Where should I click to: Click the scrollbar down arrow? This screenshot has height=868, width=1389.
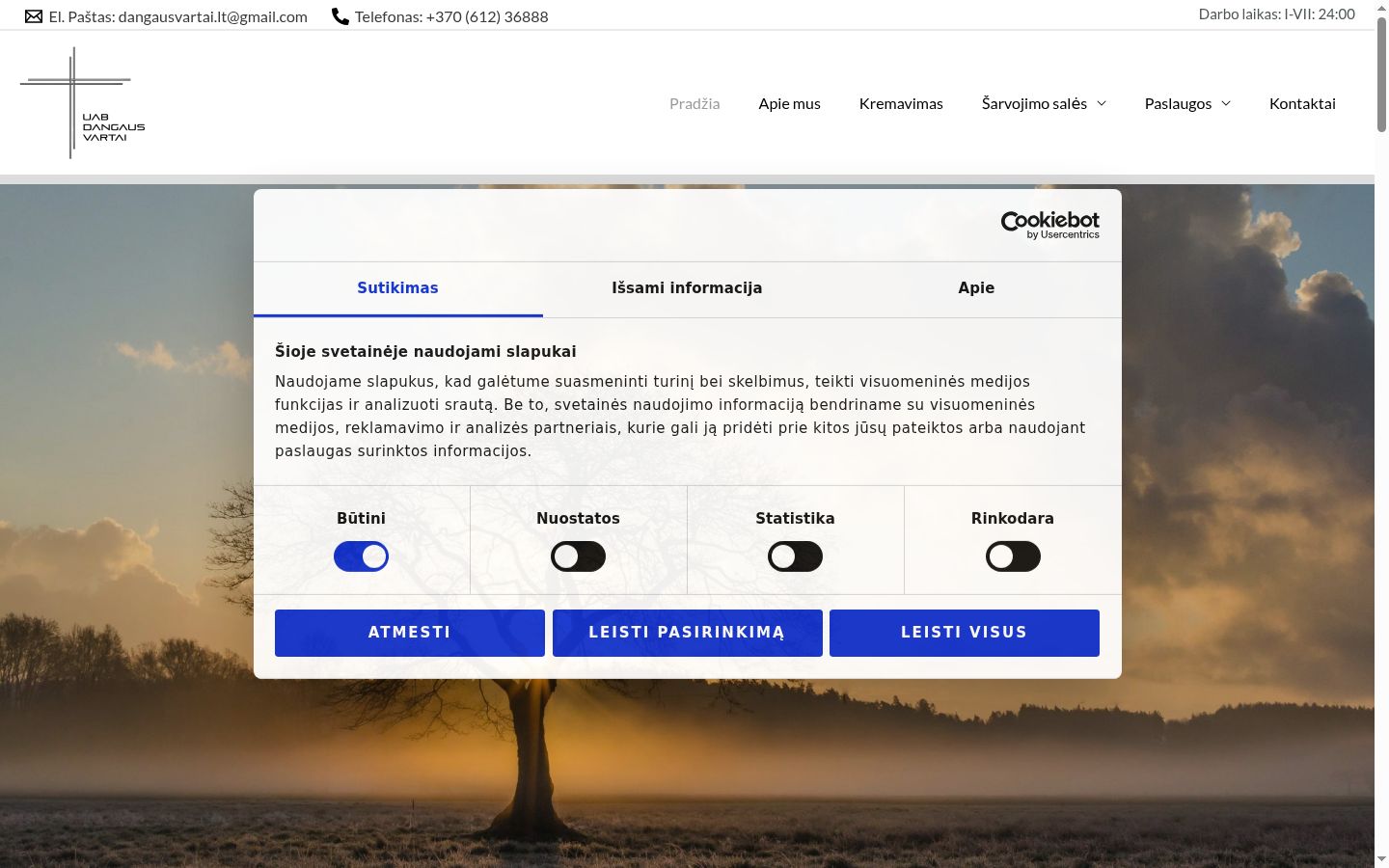(1381, 859)
